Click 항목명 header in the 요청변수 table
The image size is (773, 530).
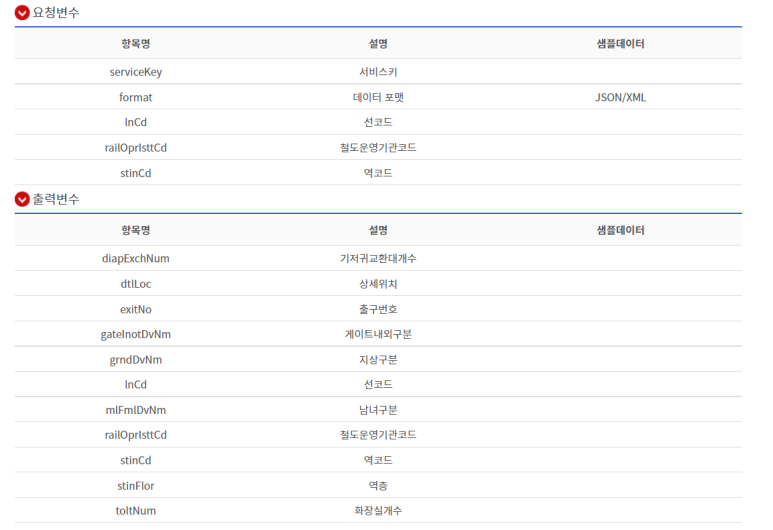click(136, 43)
